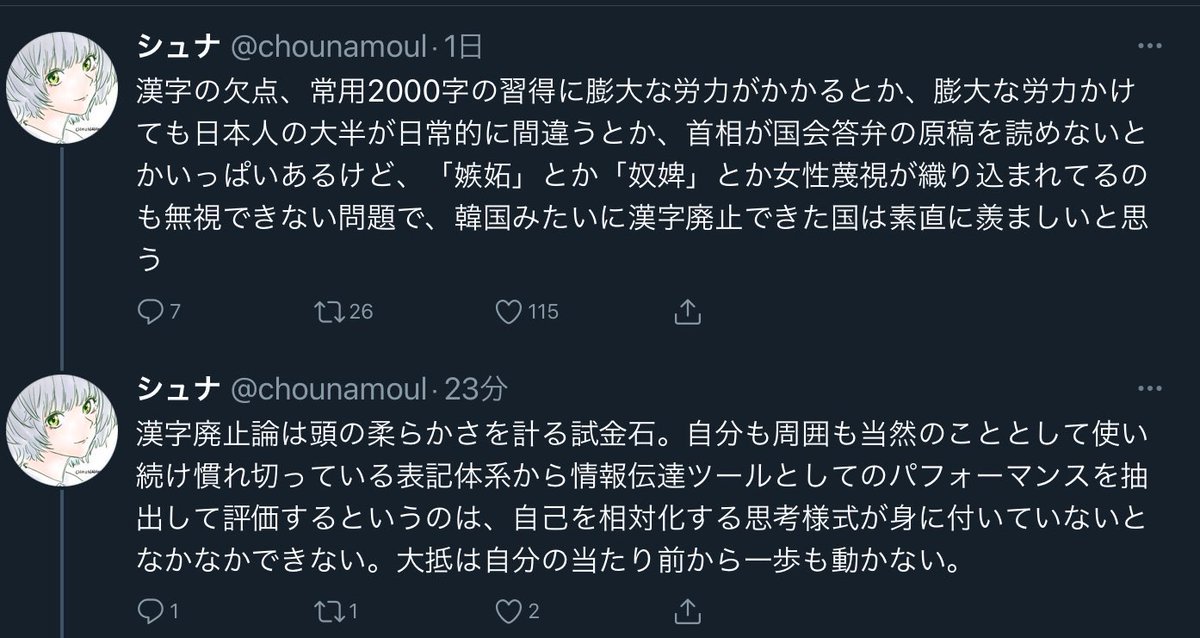Share the first tweet
Viewport: 1200px width, 638px height.
pos(686,312)
